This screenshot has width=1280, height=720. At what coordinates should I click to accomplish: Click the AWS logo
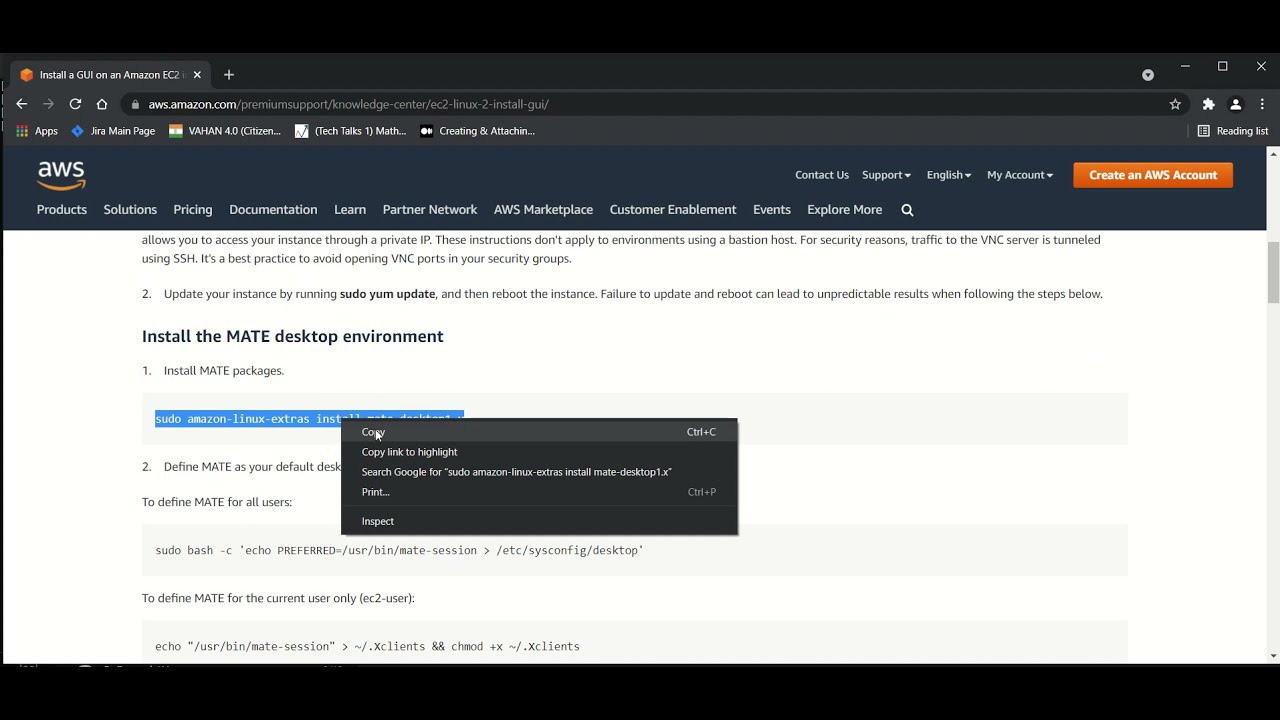(x=61, y=175)
